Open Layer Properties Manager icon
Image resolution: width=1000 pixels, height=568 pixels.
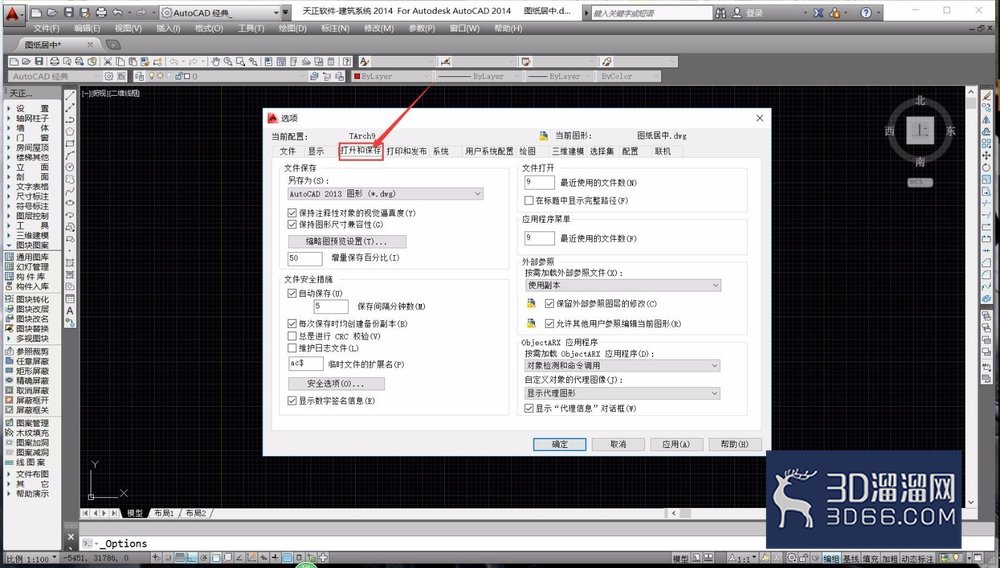click(140, 76)
